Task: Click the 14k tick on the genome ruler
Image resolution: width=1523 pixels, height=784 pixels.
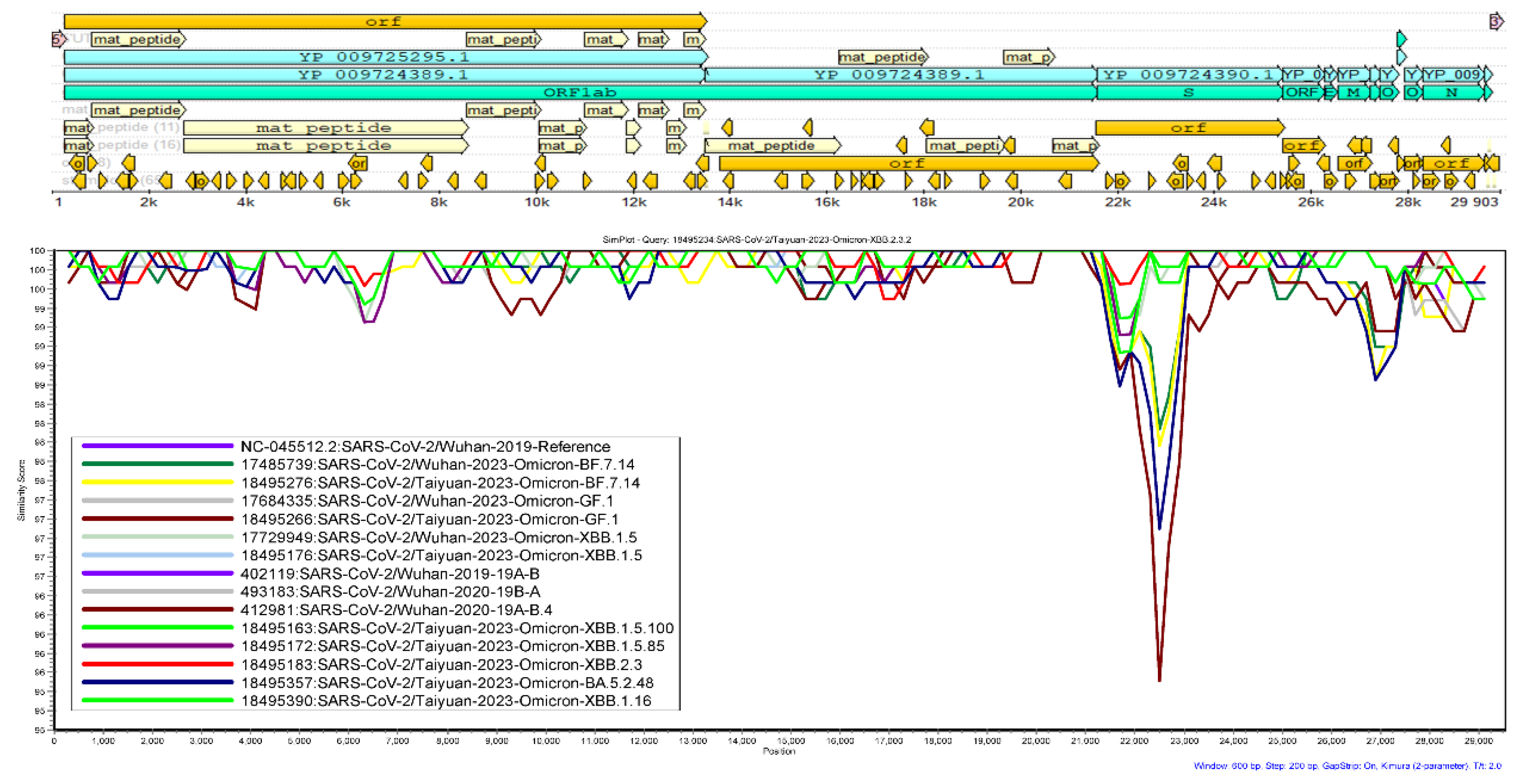Action: pos(729,202)
